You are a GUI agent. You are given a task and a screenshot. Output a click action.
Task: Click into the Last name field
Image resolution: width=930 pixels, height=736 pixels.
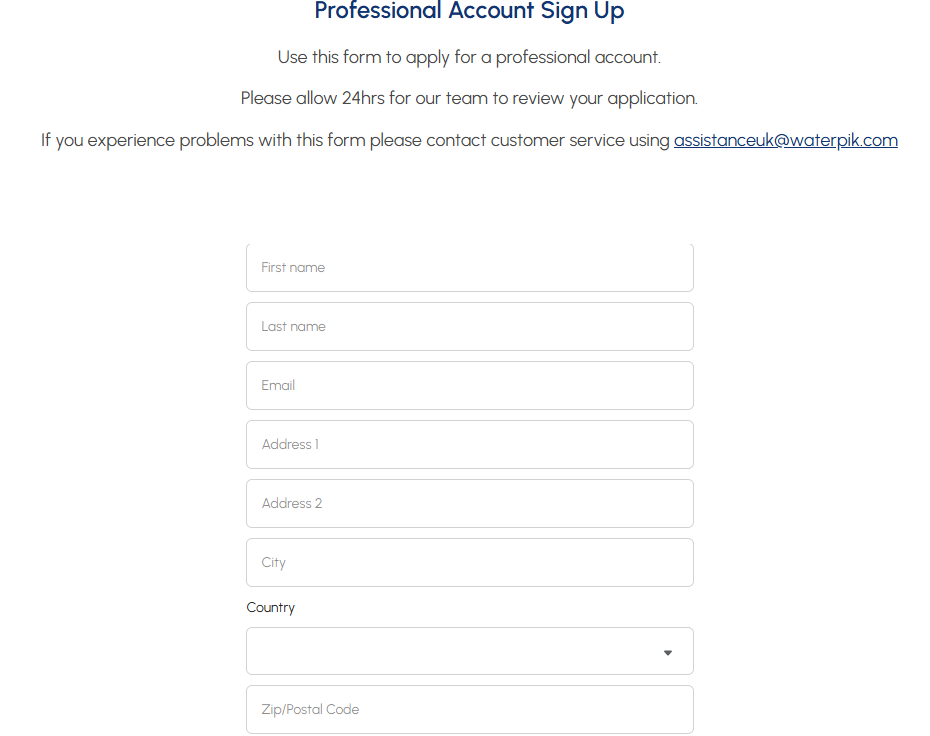tap(469, 327)
